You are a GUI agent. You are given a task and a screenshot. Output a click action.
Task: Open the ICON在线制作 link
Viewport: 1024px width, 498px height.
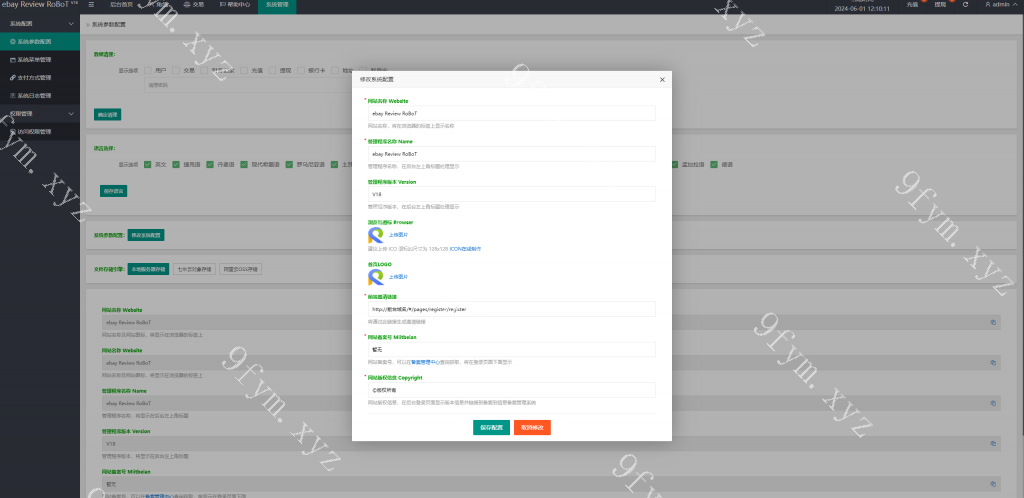[x=465, y=249]
